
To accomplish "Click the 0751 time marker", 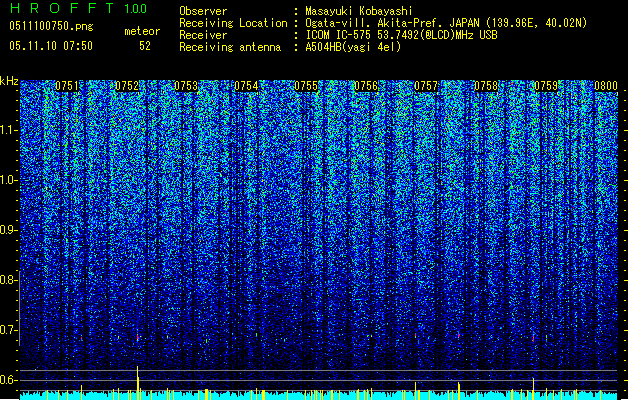I will tap(67, 86).
